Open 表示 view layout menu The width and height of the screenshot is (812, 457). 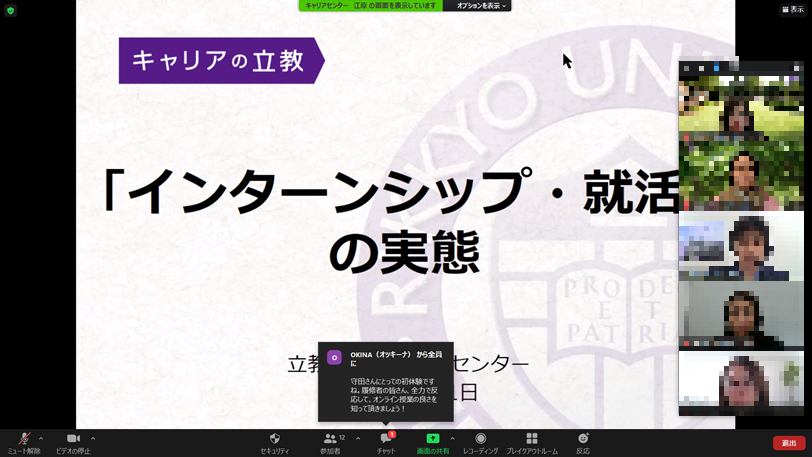coord(793,9)
